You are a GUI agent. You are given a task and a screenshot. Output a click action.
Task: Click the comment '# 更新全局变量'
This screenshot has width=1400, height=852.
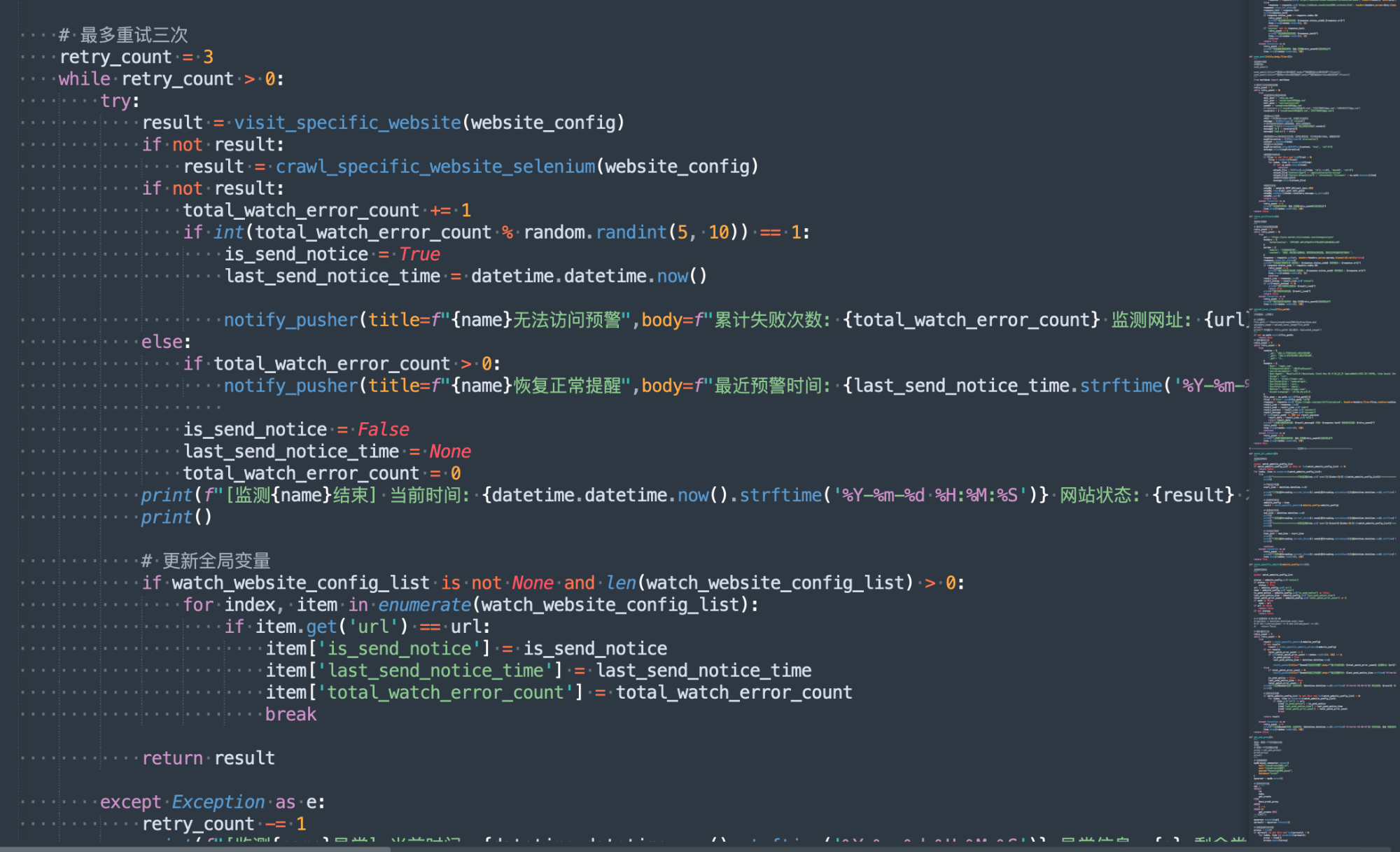point(206,561)
